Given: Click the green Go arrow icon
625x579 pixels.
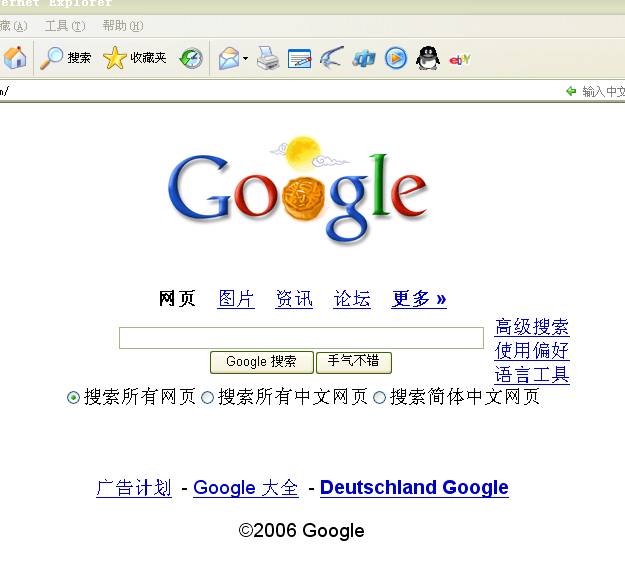Looking at the screenshot, I should 571,91.
